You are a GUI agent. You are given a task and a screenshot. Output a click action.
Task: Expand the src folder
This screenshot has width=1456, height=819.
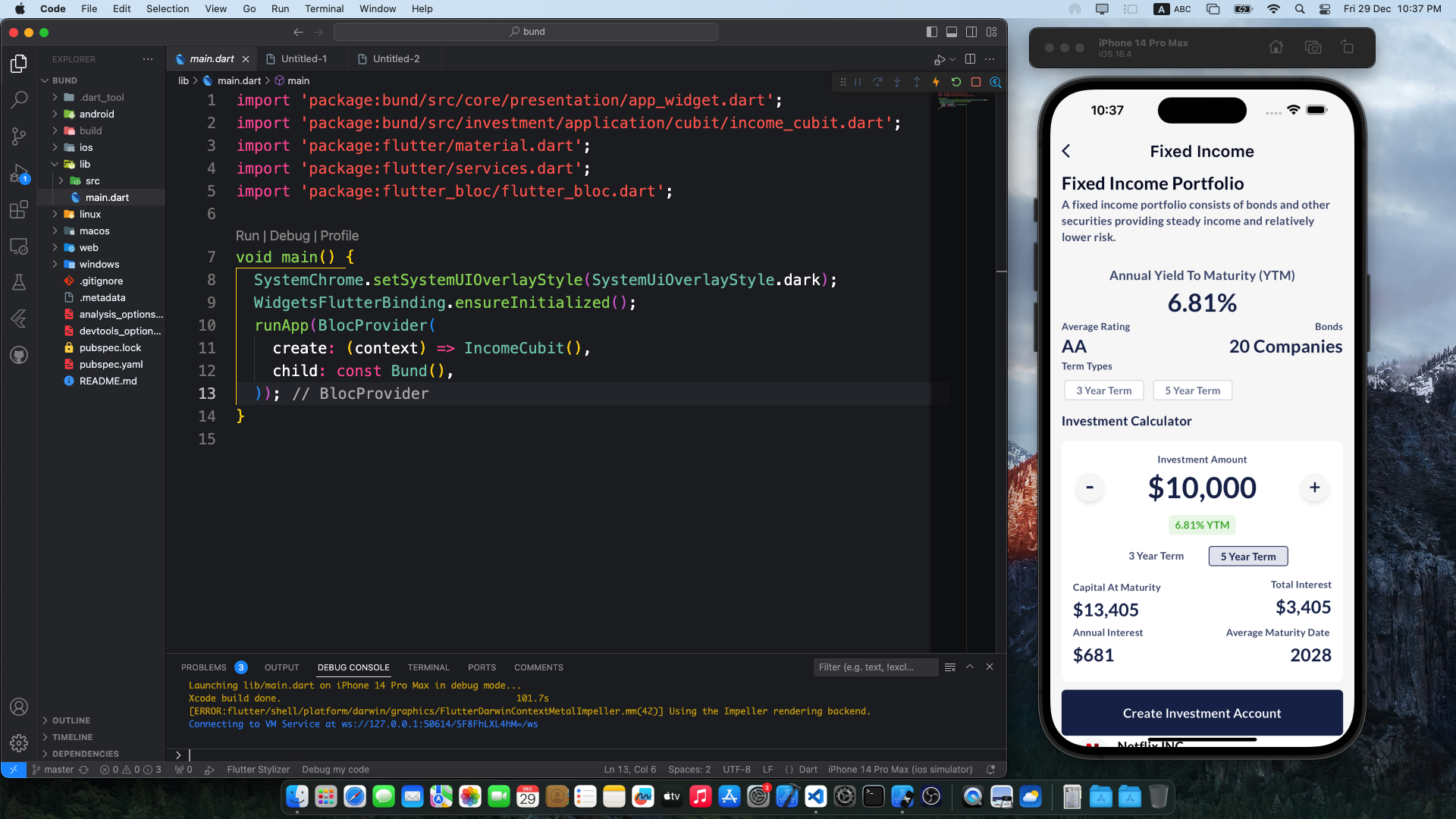(61, 181)
